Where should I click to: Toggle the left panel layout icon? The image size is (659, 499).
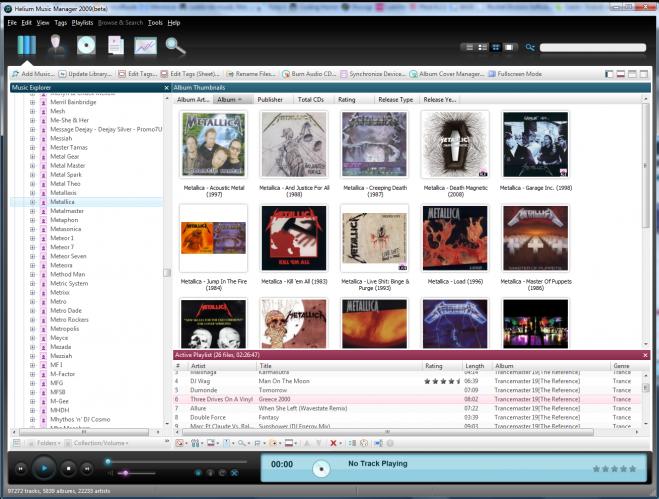pyautogui.click(x=609, y=74)
